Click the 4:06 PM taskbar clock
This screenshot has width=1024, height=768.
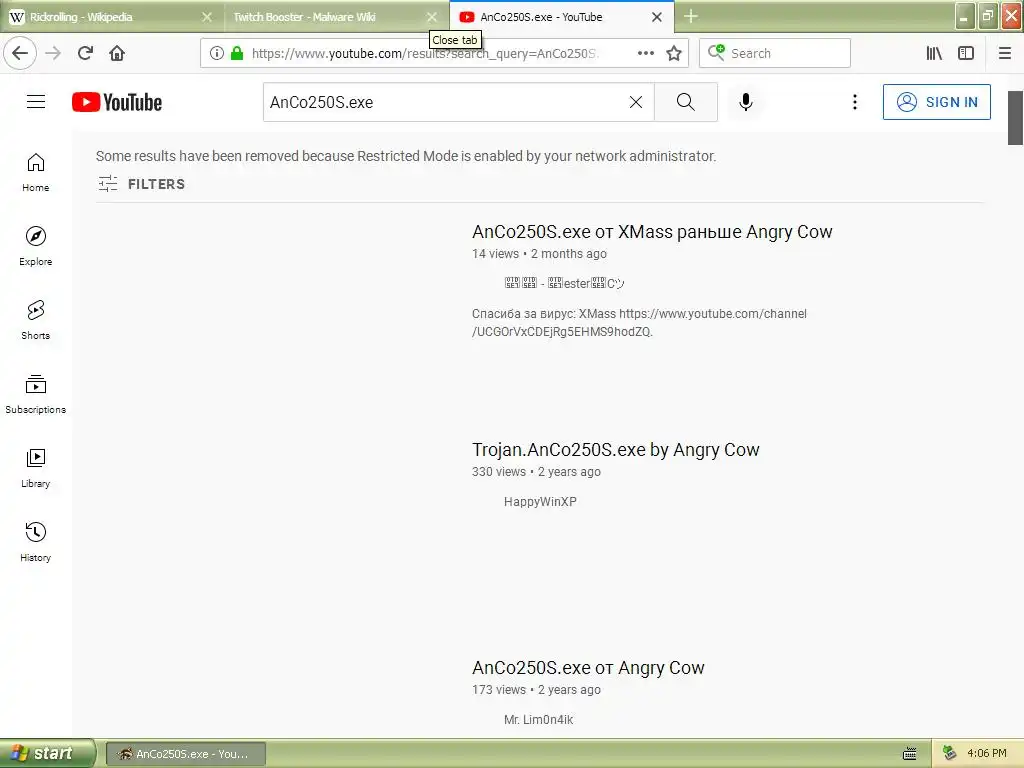pos(986,754)
